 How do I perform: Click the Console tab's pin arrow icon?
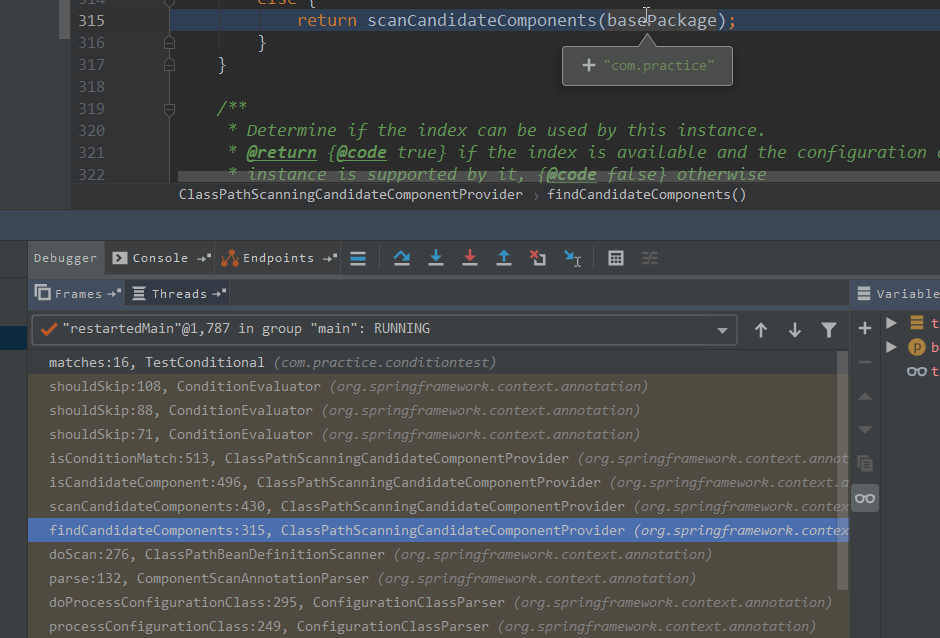(204, 258)
